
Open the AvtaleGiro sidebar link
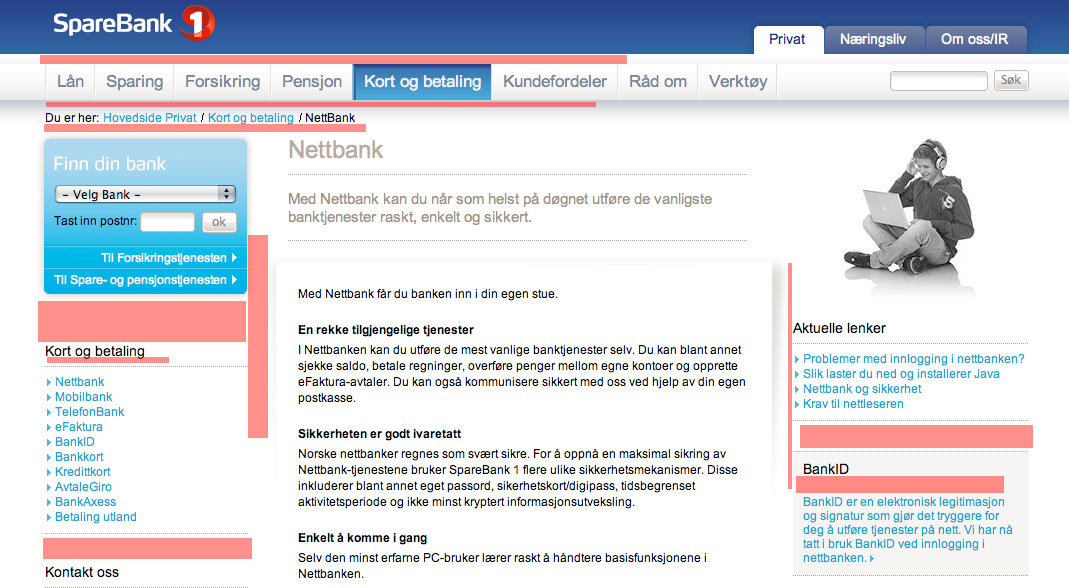(83, 487)
